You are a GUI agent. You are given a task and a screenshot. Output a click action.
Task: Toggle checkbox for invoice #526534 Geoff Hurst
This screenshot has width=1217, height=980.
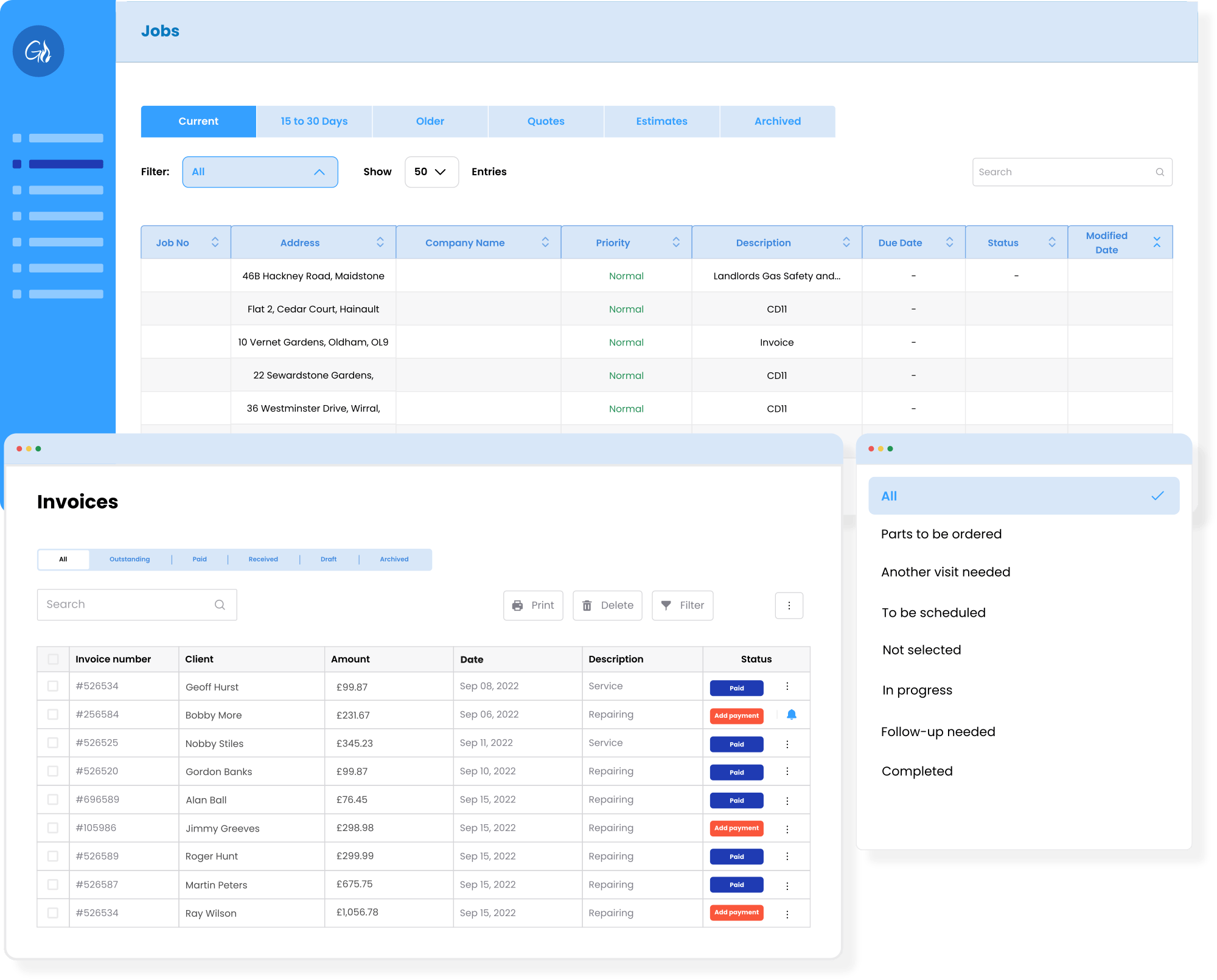pyautogui.click(x=52, y=686)
